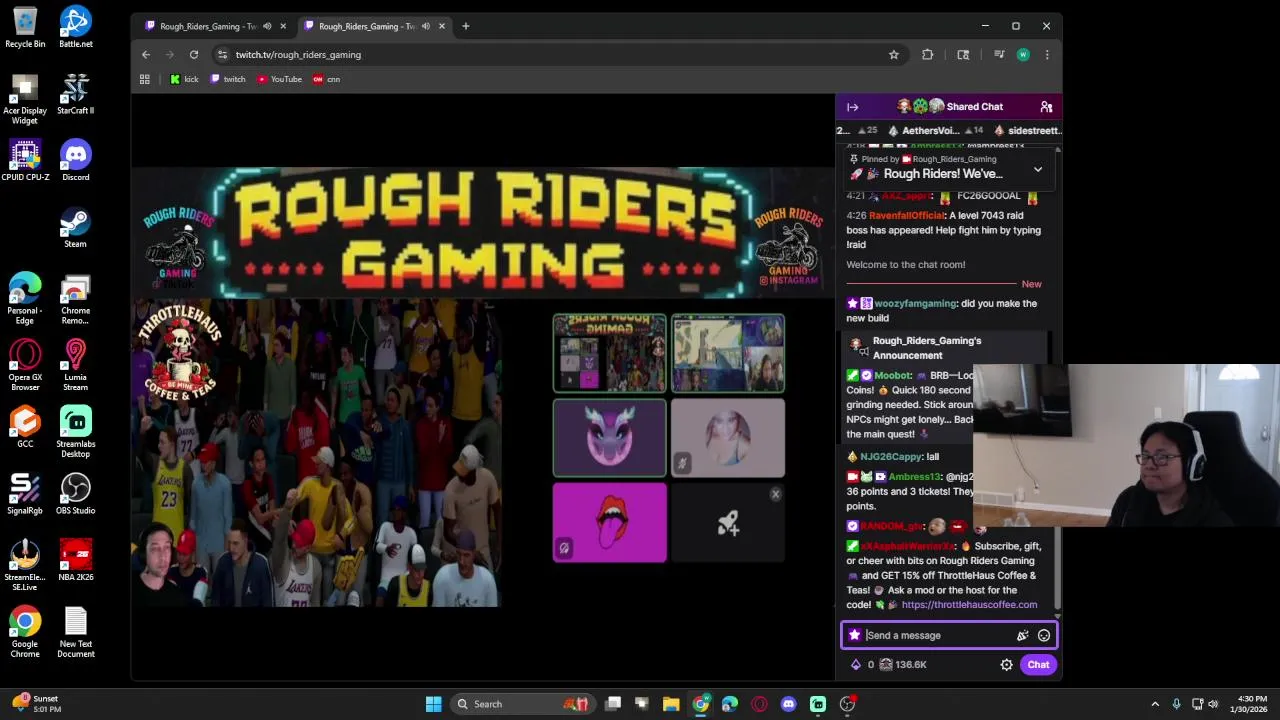Viewport: 1280px width, 720px height.
Task: Open a new browser tab
Action: click(x=465, y=26)
